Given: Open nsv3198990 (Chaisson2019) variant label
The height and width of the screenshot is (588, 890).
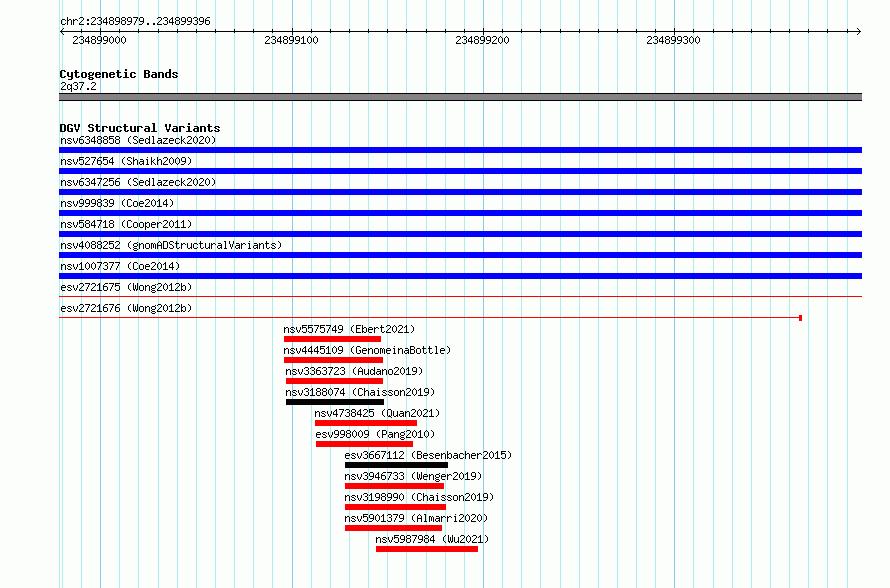Looking at the screenshot, I should (419, 497).
